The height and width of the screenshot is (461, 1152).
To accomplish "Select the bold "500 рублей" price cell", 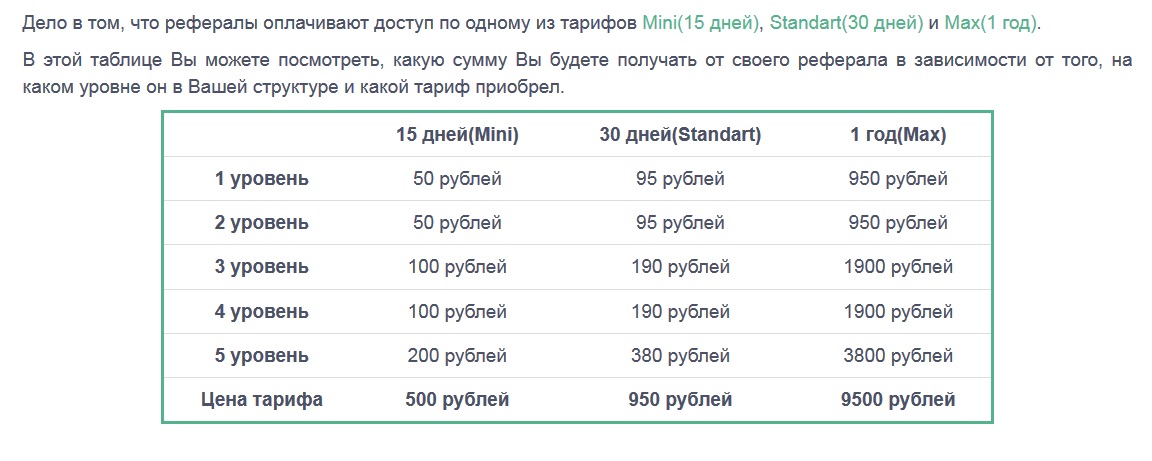I will pos(457,400).
